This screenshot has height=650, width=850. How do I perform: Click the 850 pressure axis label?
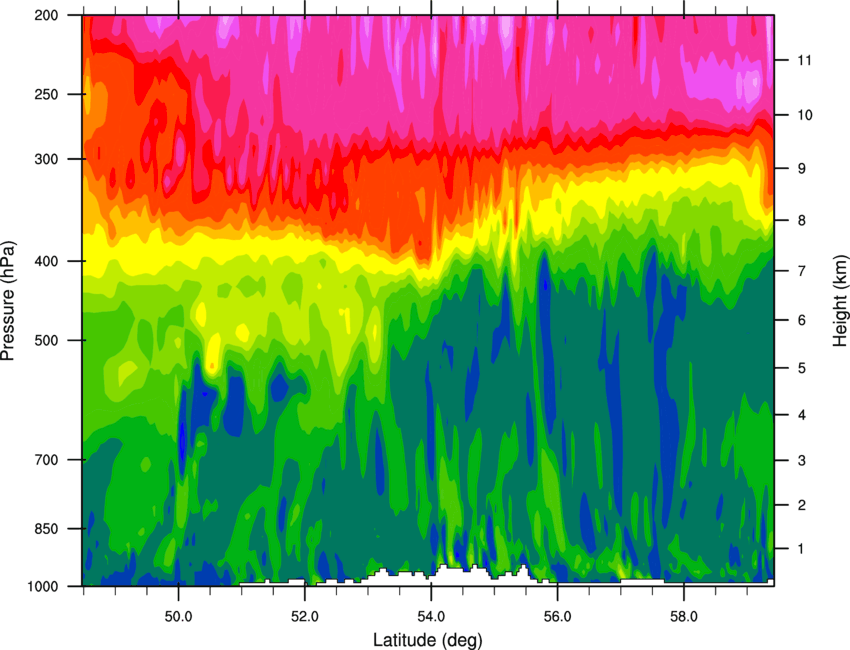pos(46,529)
